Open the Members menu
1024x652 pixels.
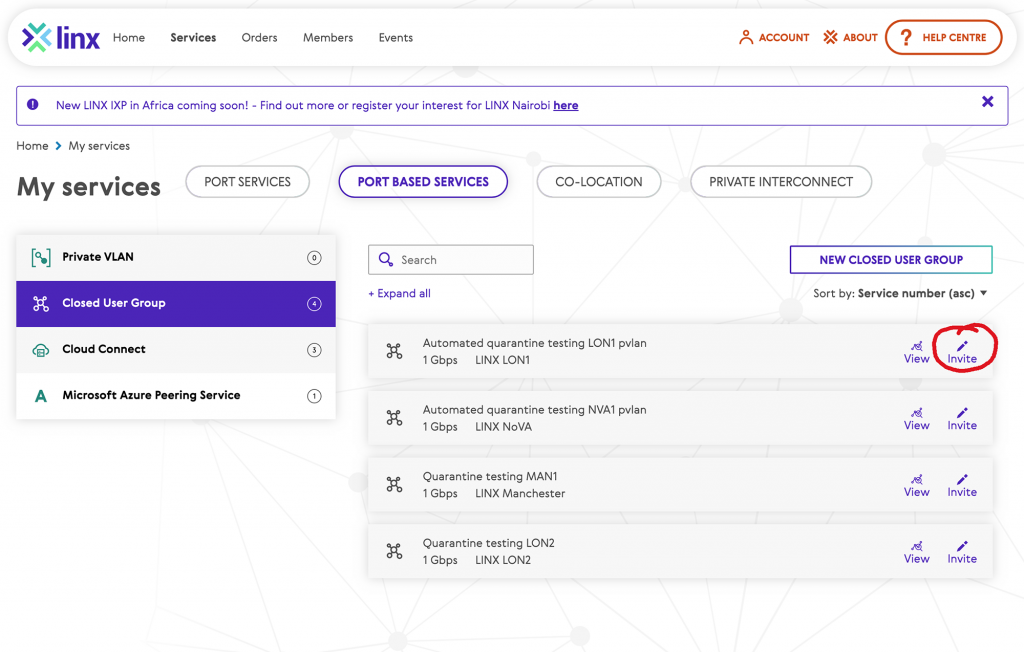328,37
